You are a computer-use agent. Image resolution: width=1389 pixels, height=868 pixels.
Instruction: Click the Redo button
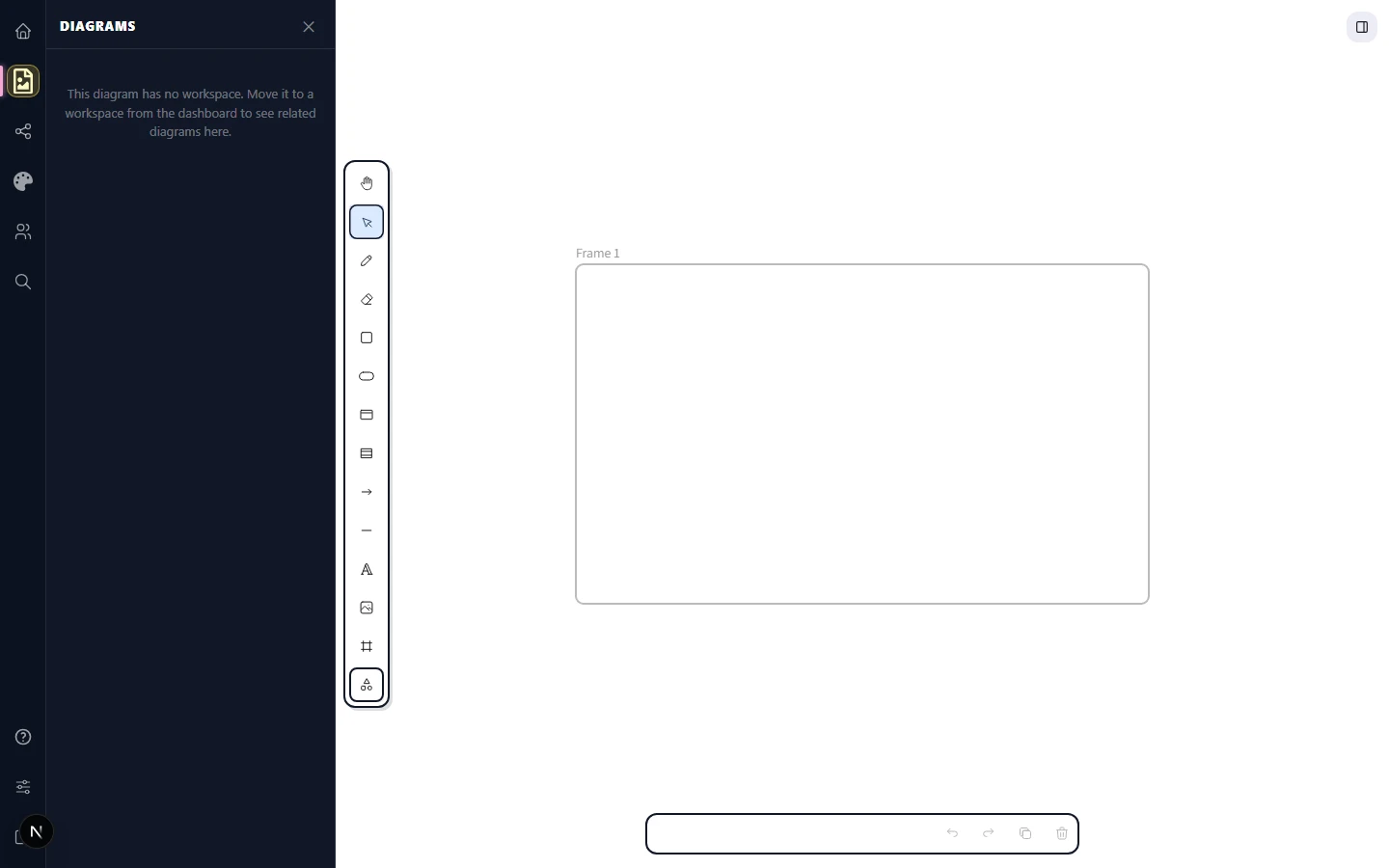click(x=989, y=833)
